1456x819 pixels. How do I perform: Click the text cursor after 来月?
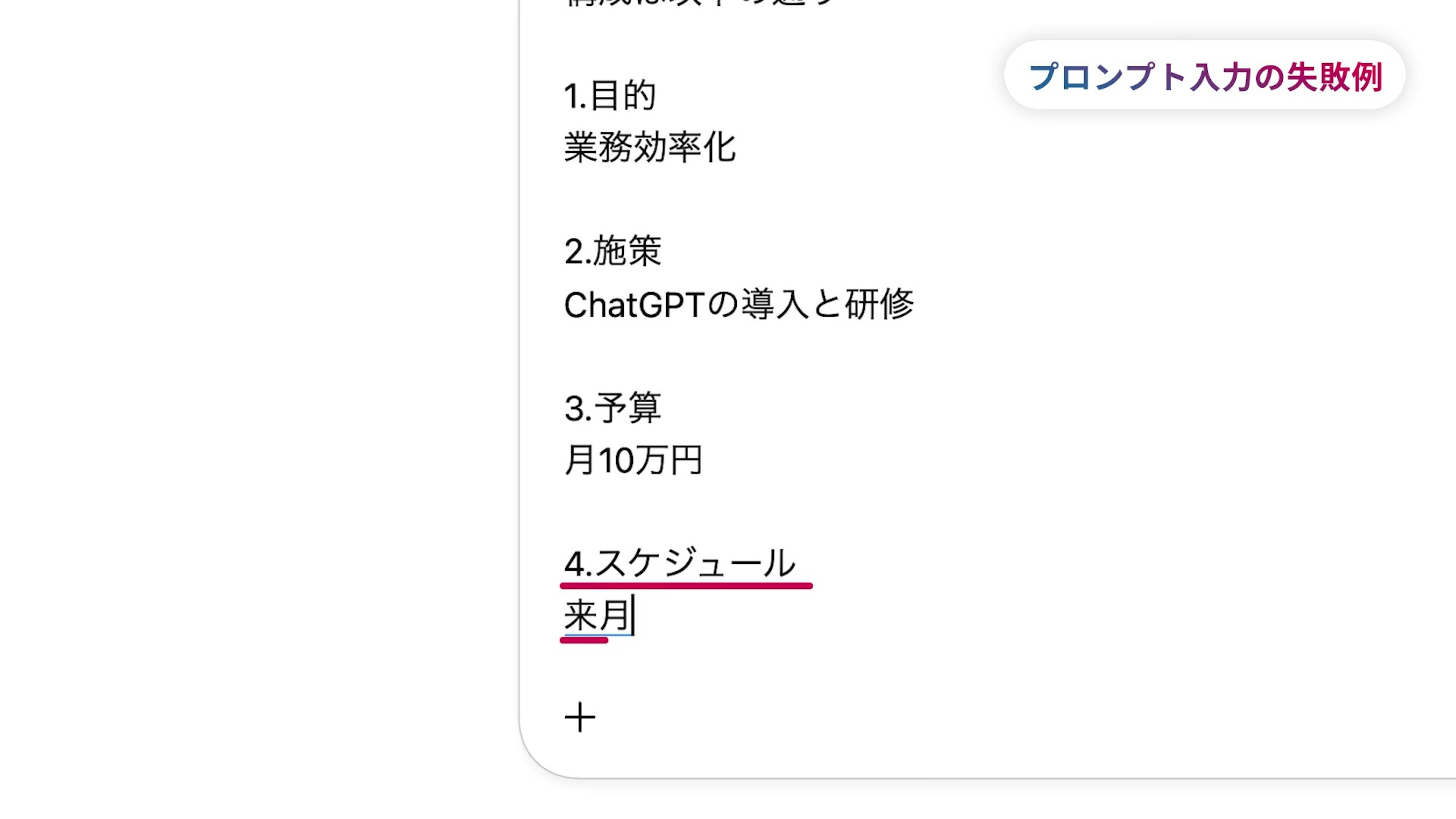634,615
